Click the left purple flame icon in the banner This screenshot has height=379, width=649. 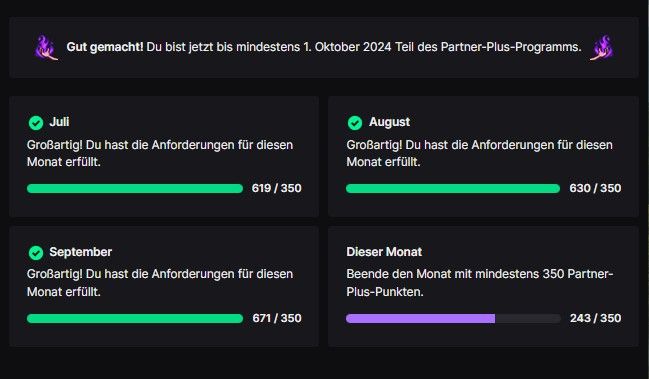(46, 48)
